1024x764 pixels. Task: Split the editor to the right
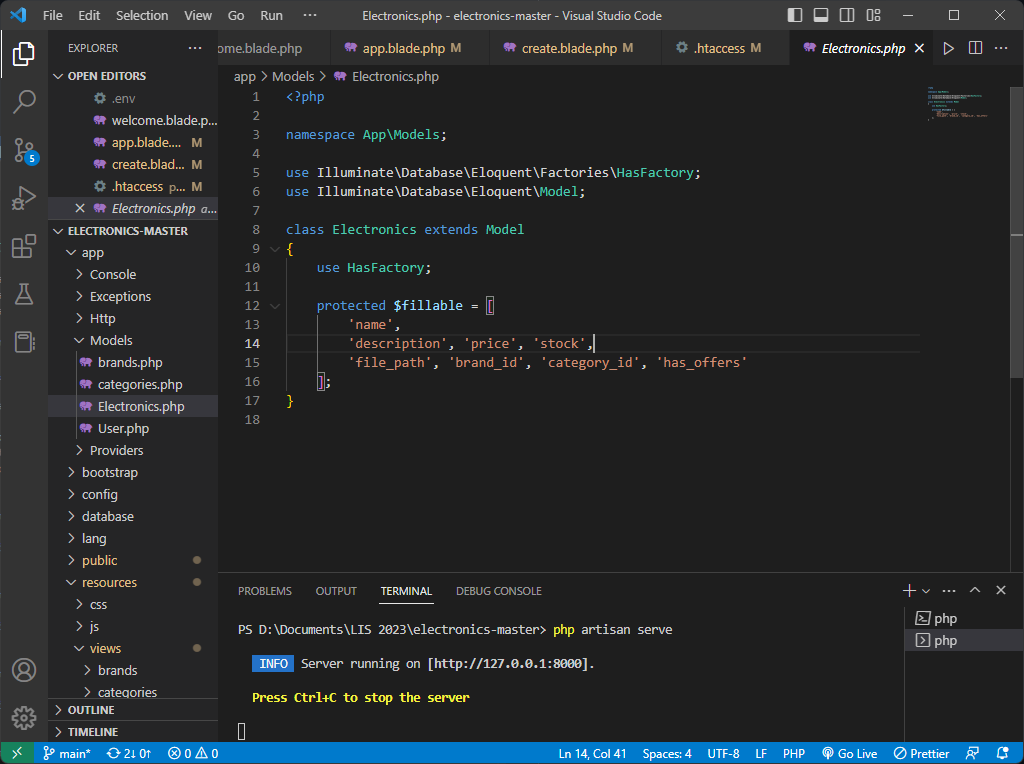tap(975, 48)
